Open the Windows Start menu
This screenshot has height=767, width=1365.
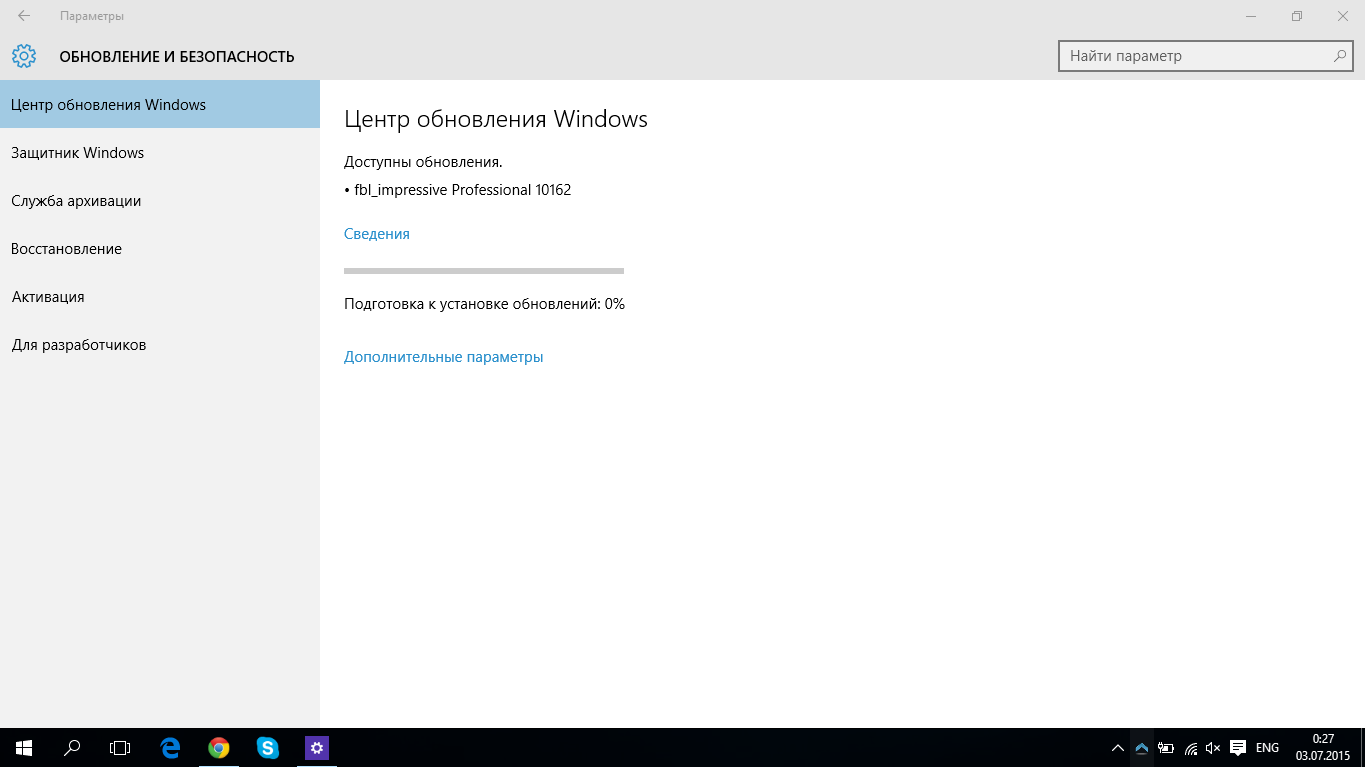point(24,747)
